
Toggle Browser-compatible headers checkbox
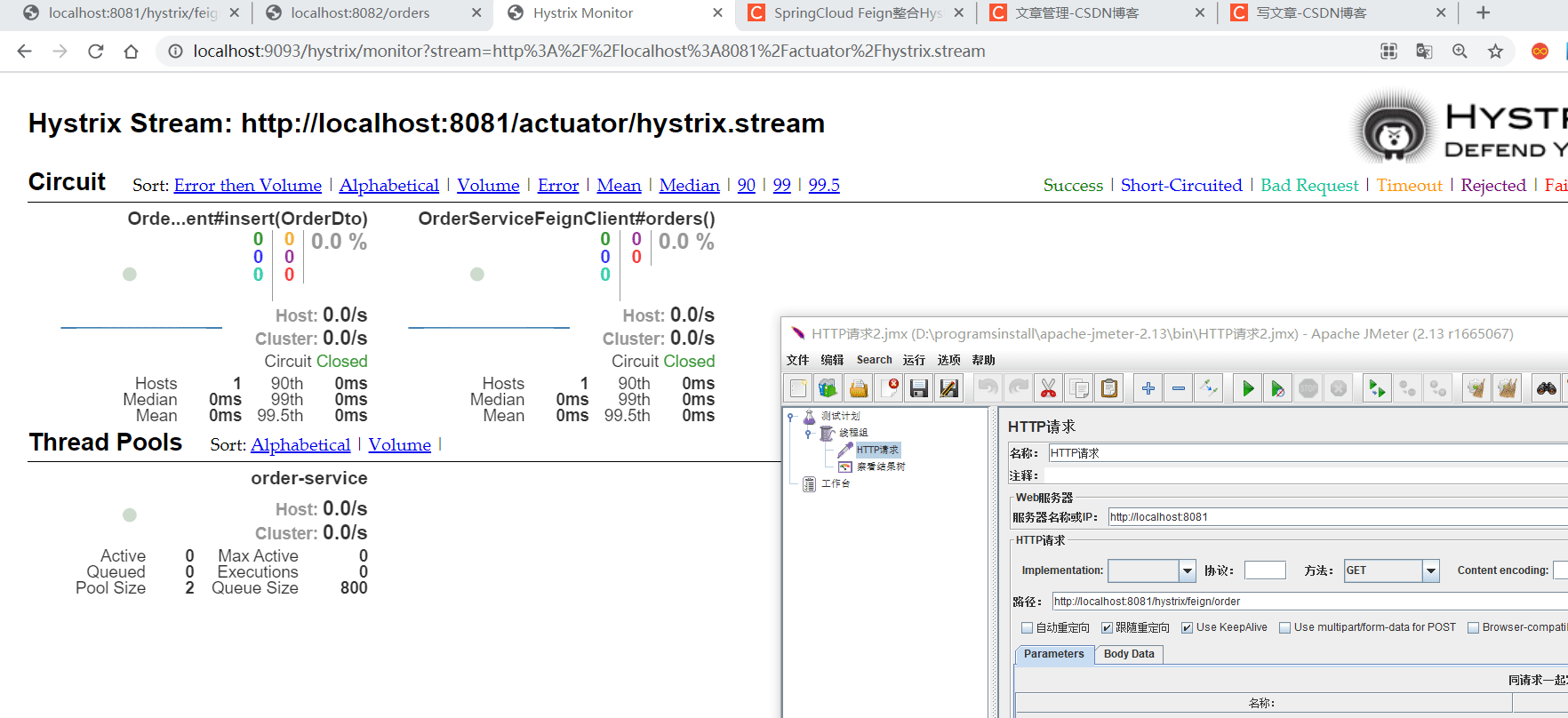point(1473,627)
